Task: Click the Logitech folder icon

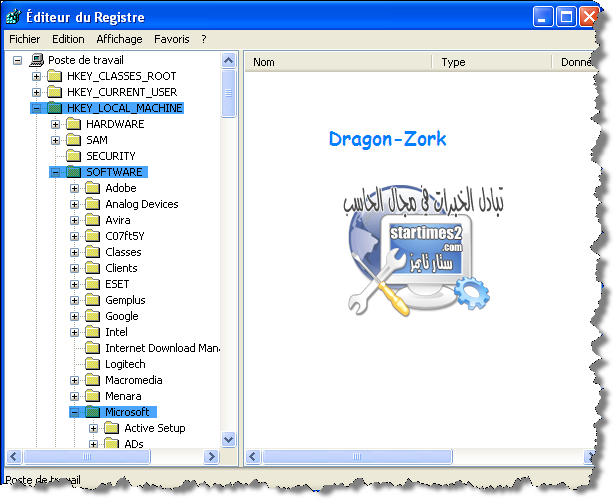Action: coord(93,364)
